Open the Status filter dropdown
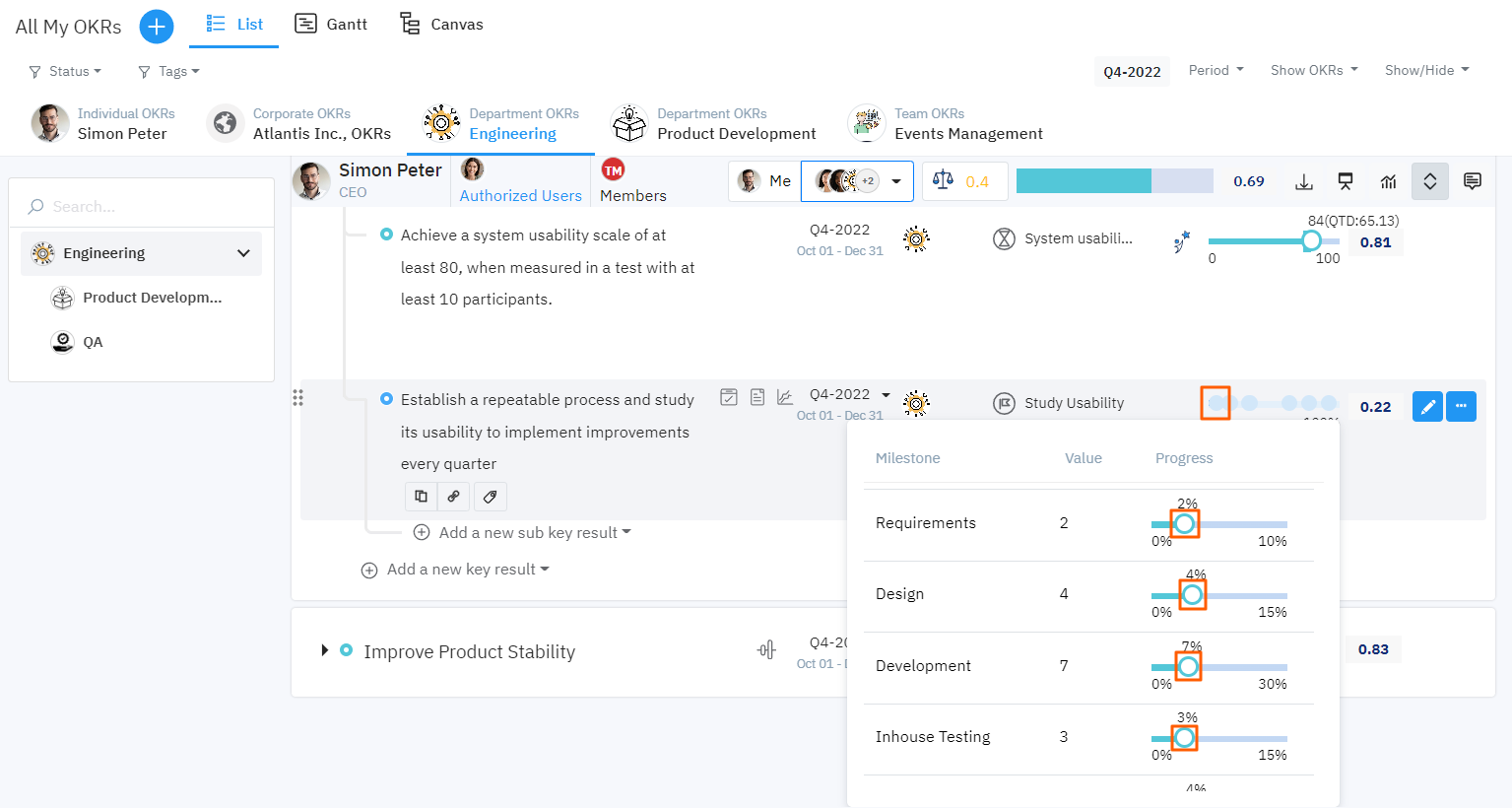1512x808 pixels. [66, 71]
